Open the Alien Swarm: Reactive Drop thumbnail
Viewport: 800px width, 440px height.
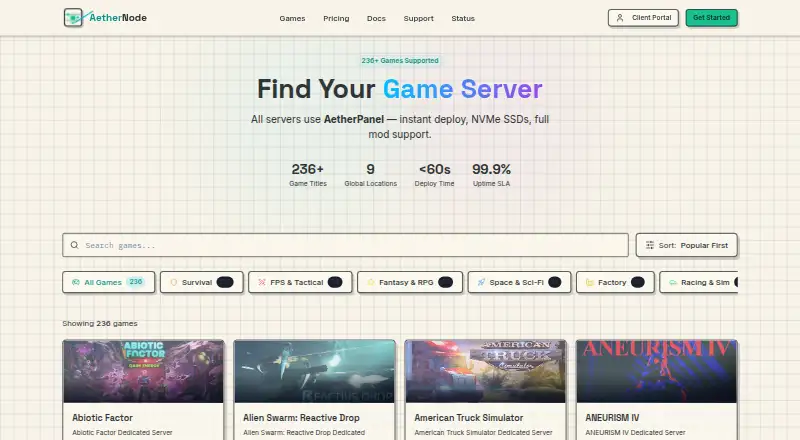(314, 372)
